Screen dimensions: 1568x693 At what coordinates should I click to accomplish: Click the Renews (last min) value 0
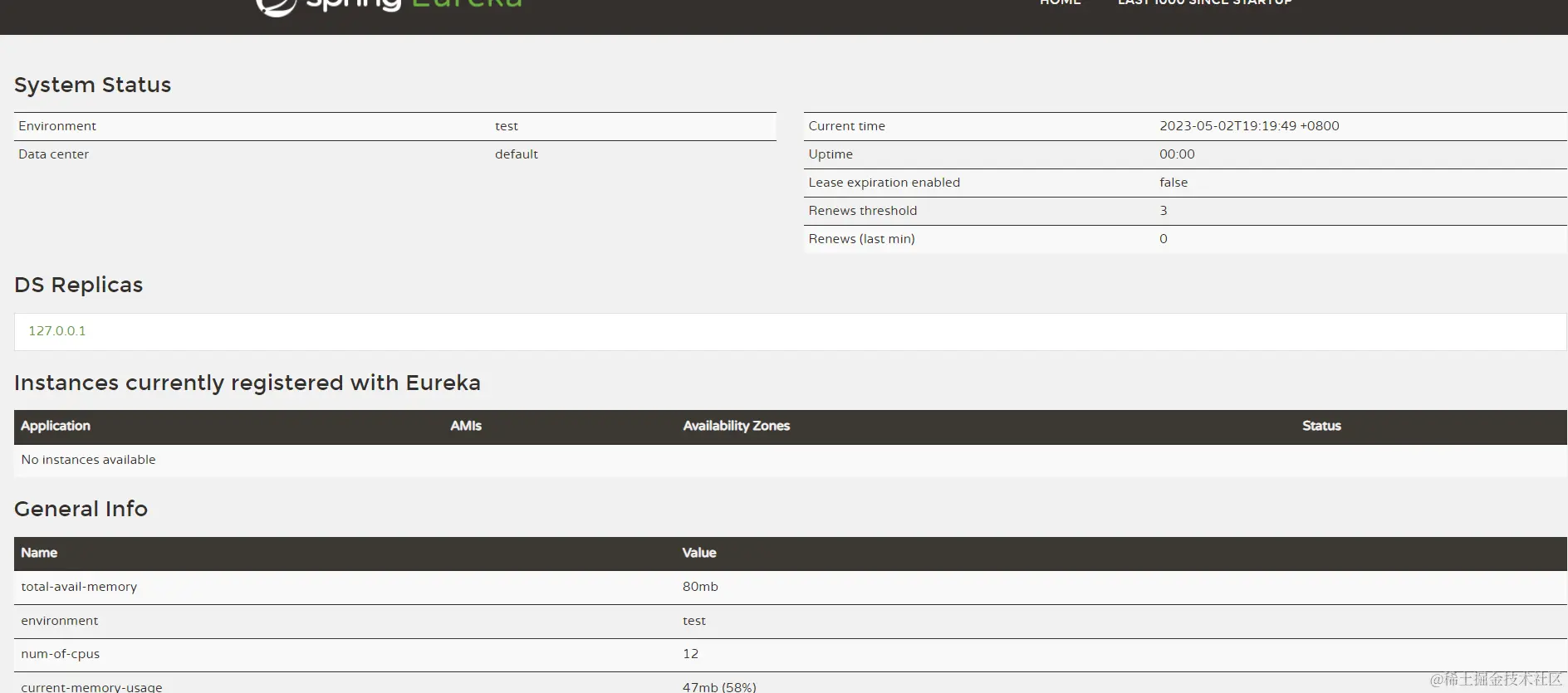[1164, 239]
